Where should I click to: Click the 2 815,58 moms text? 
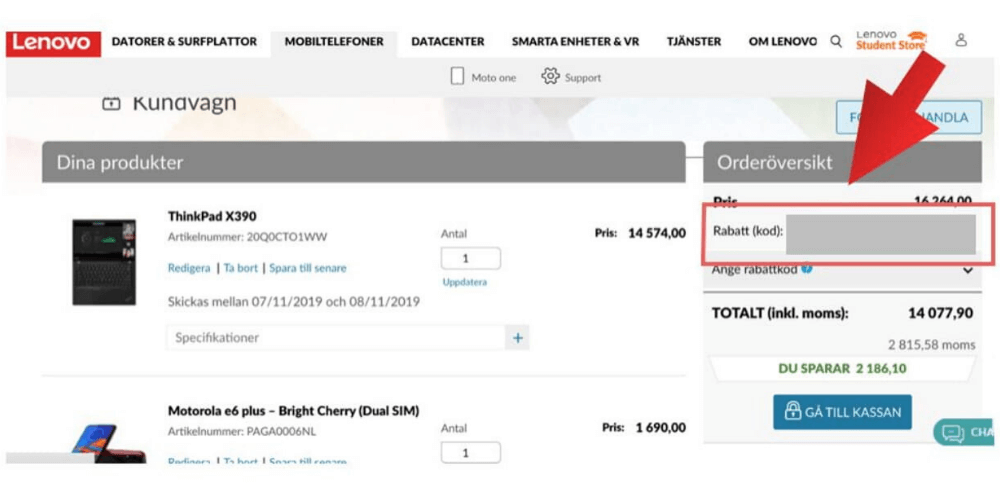coord(932,345)
